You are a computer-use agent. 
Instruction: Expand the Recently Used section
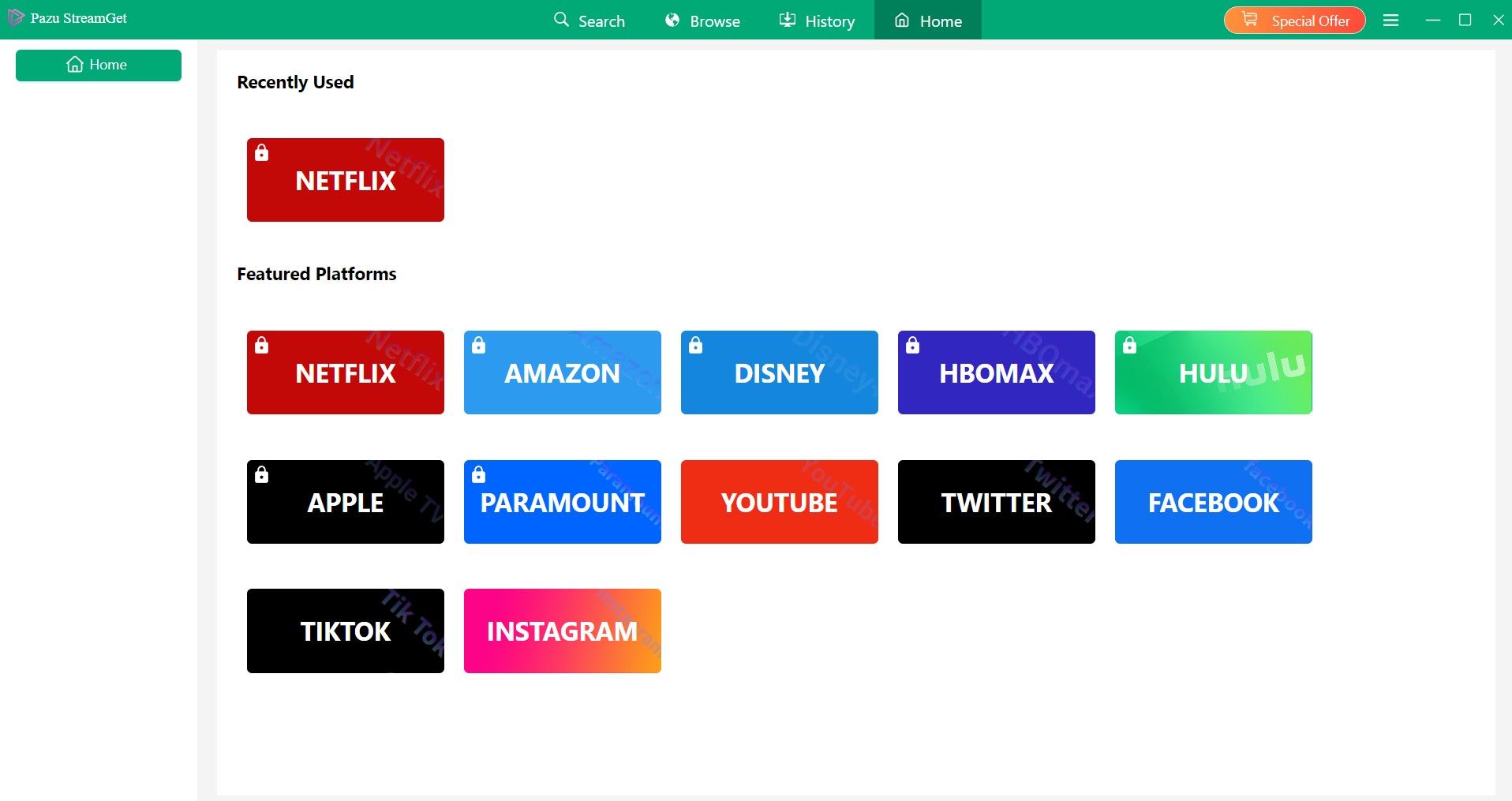click(294, 82)
